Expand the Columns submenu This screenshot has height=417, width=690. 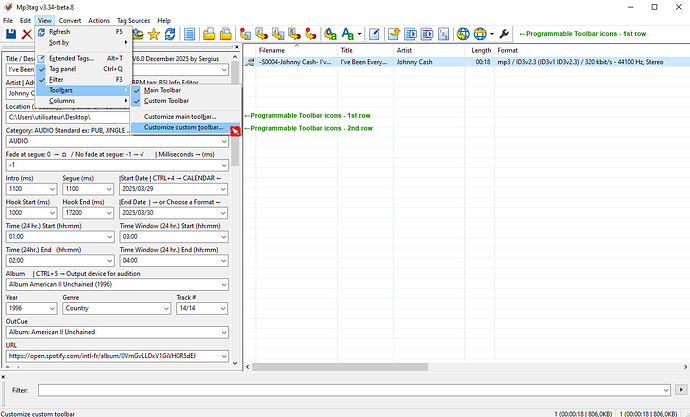point(83,101)
